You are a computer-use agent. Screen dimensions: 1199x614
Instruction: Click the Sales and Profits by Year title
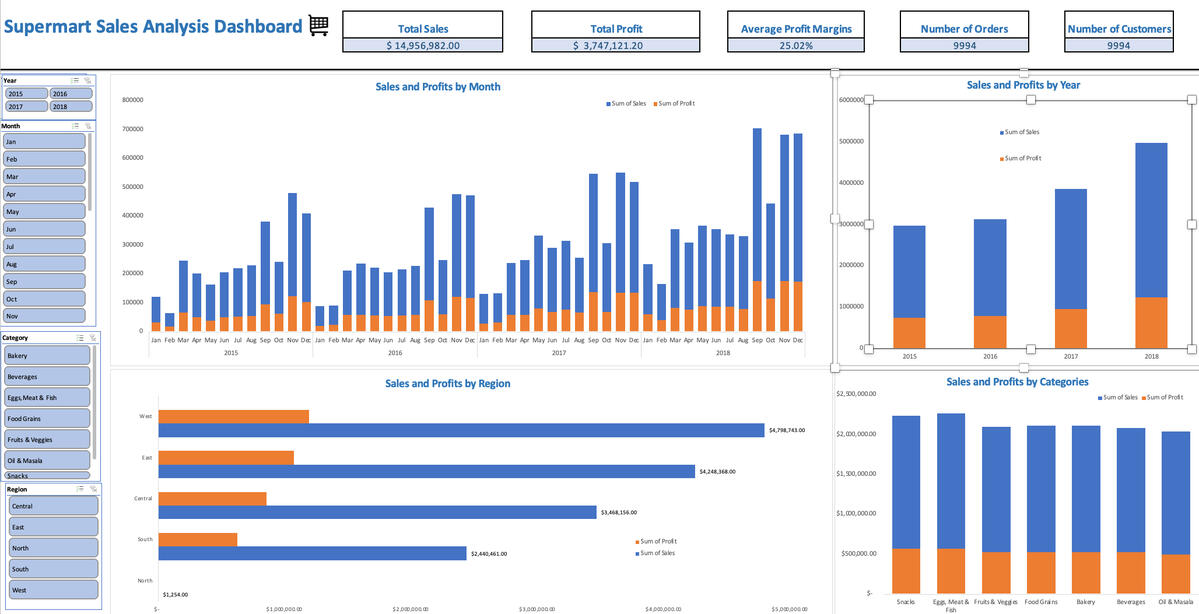[x=1023, y=85]
